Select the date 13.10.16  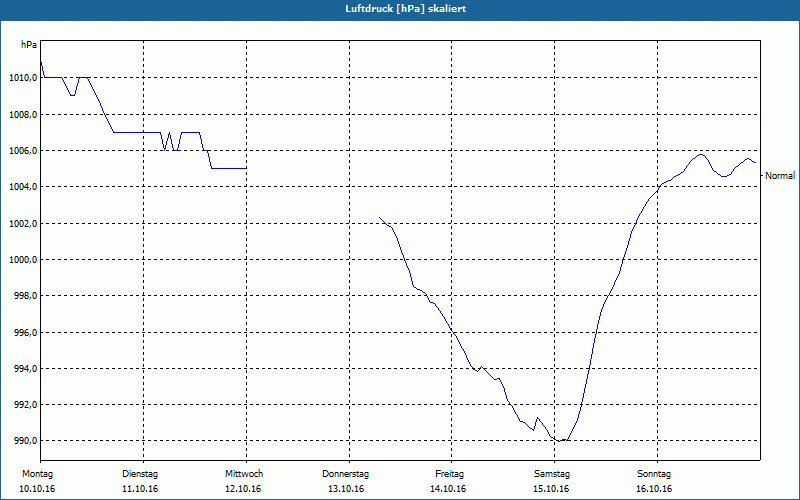(x=346, y=489)
